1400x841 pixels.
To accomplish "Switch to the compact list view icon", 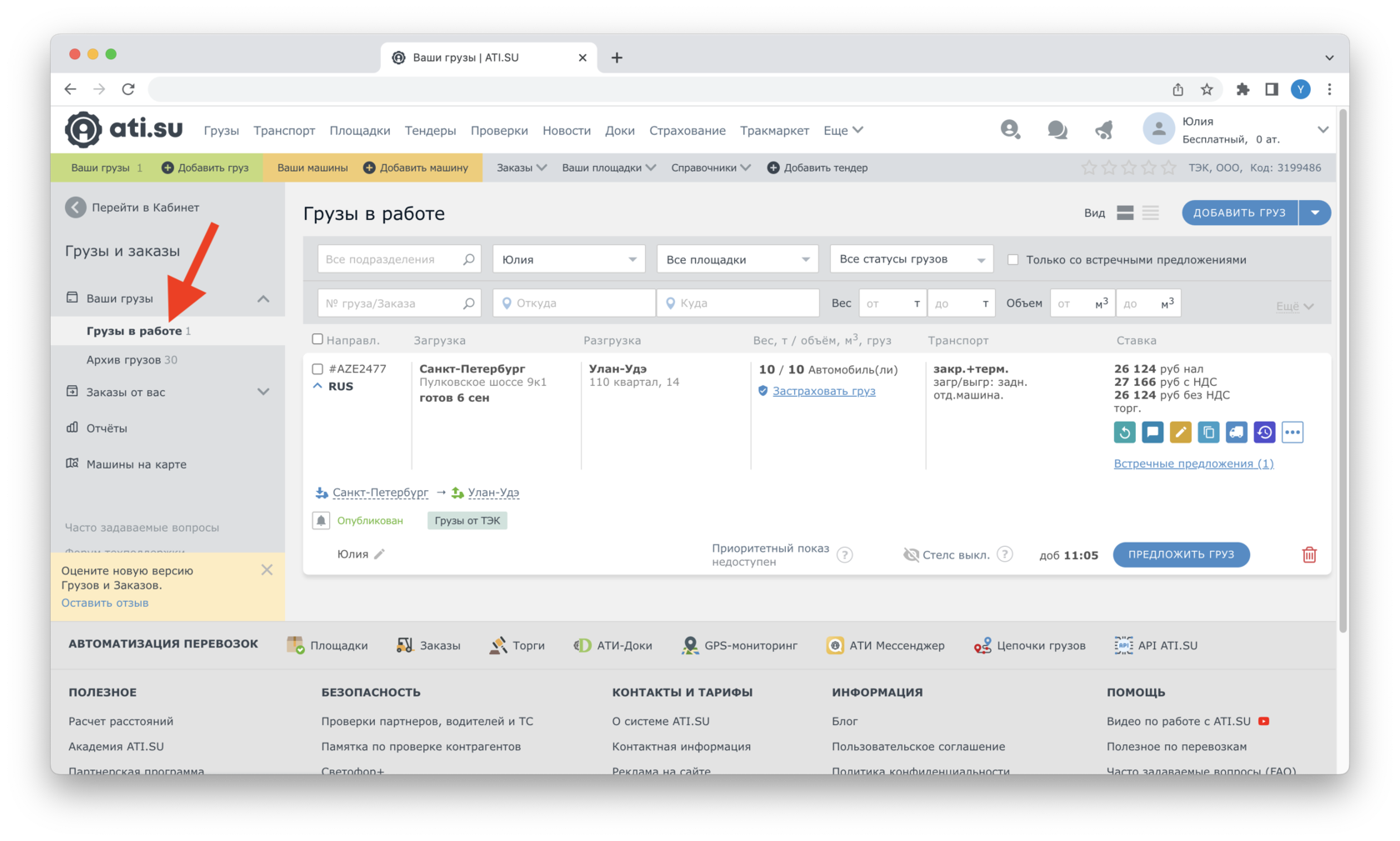I will [x=1151, y=213].
